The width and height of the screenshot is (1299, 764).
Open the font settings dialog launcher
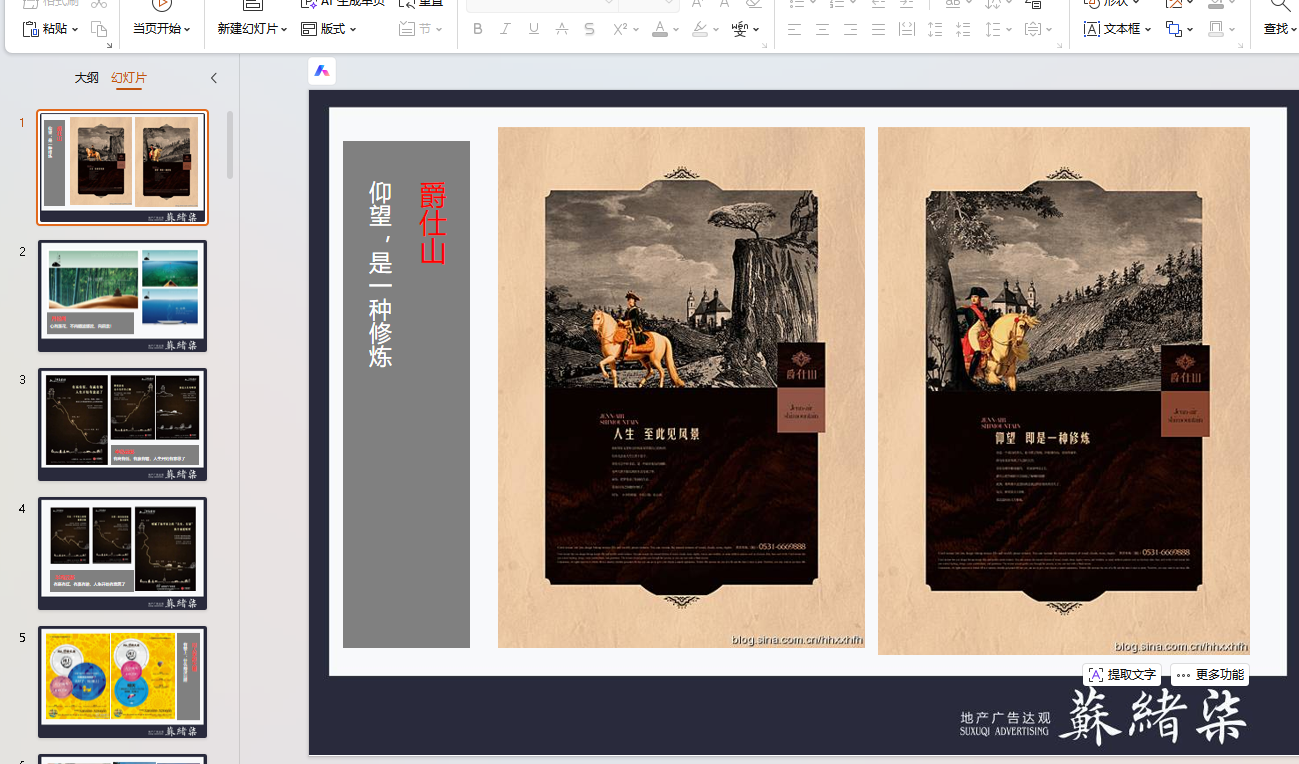pos(764,45)
